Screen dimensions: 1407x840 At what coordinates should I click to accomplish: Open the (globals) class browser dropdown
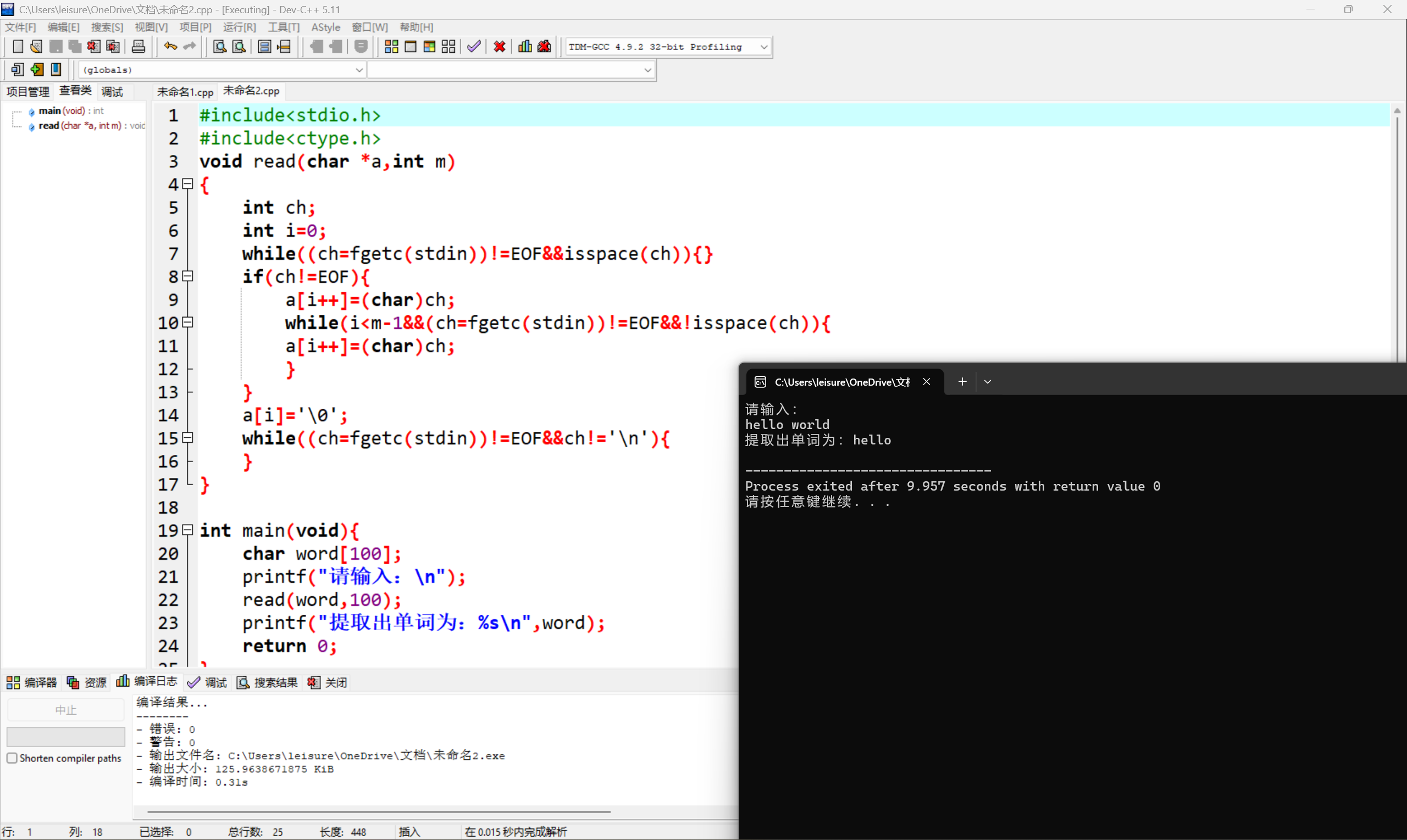[x=359, y=70]
